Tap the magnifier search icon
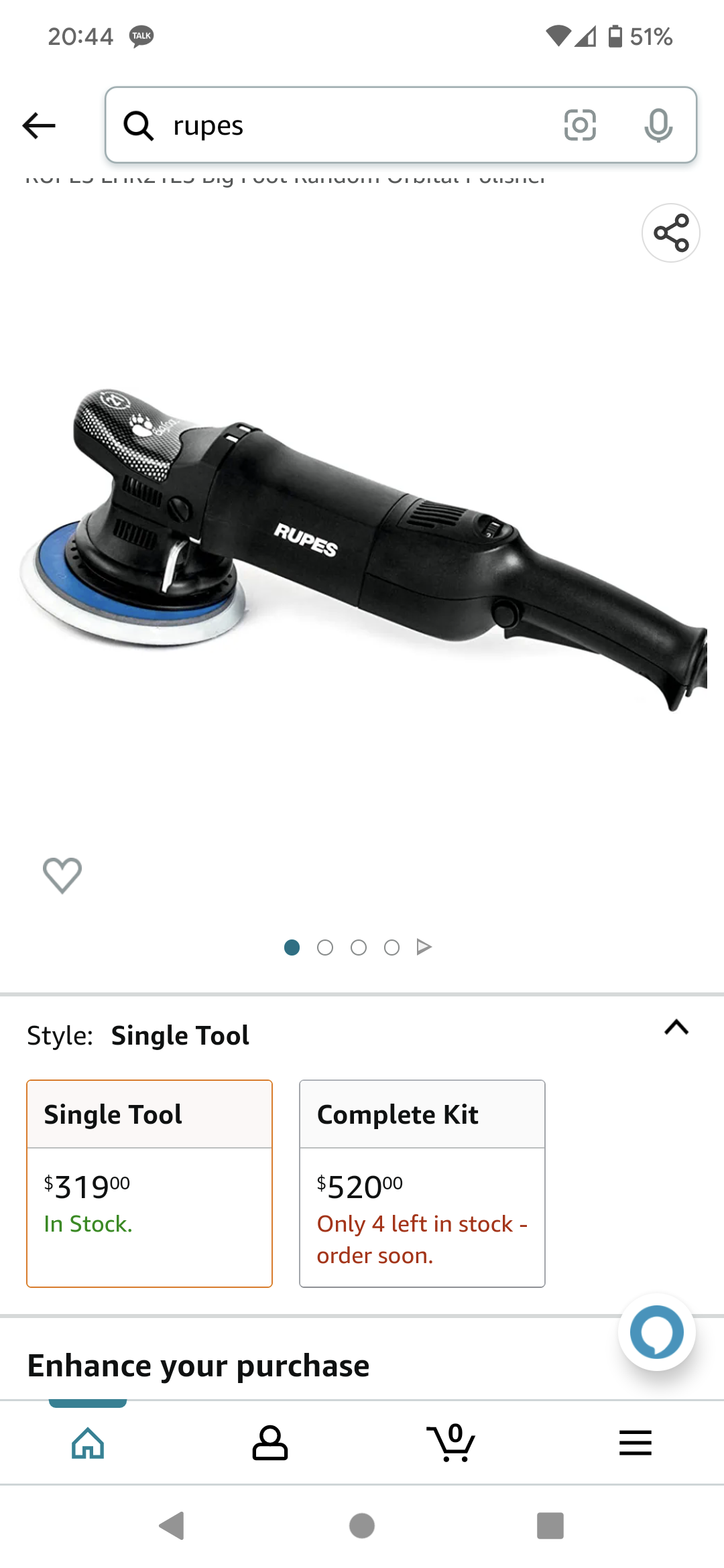Screen dimensions: 724x1568 coord(139,125)
